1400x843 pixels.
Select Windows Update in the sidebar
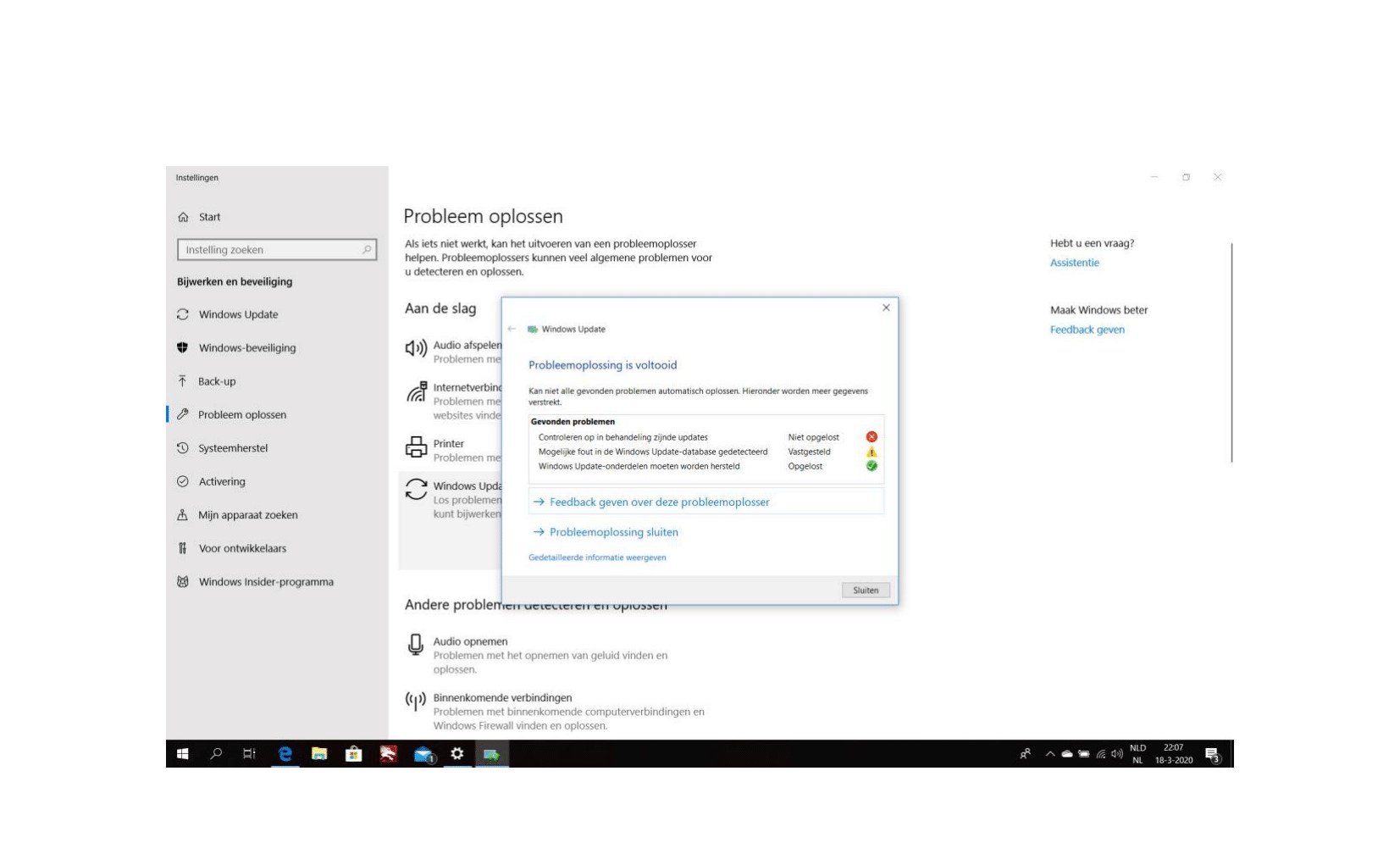pyautogui.click(x=238, y=314)
